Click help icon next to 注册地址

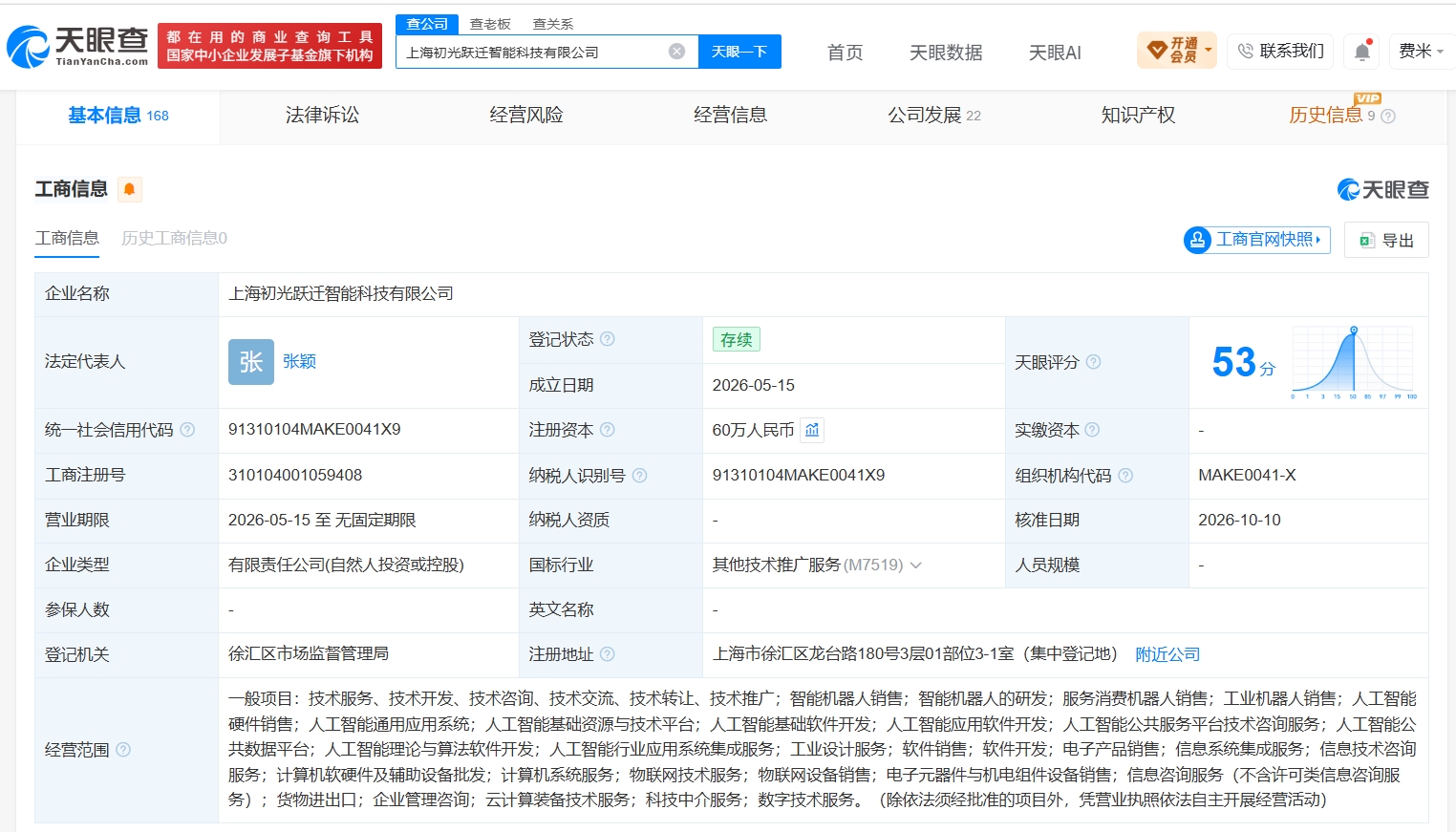tap(608, 654)
